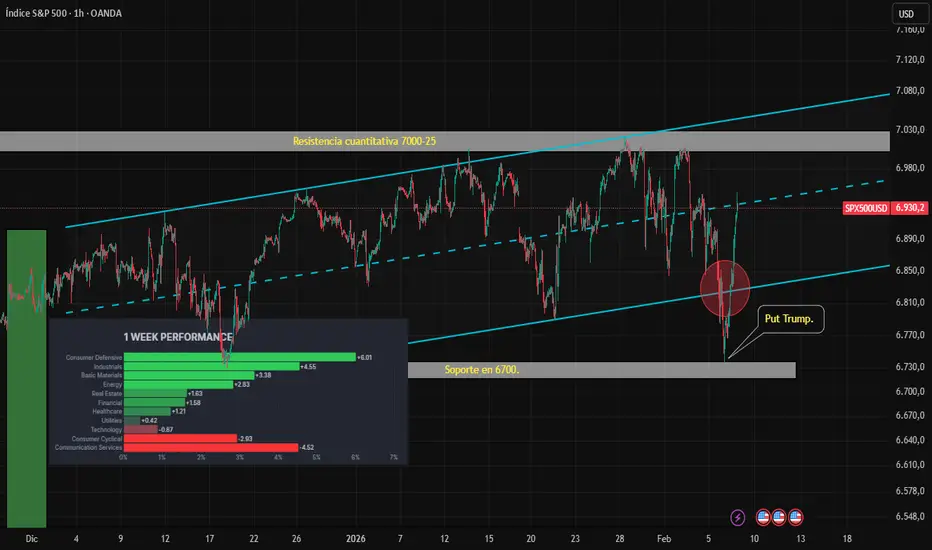Click the Financial sector label
Viewport: 932px width, 550px height.
pyautogui.click(x=110, y=403)
